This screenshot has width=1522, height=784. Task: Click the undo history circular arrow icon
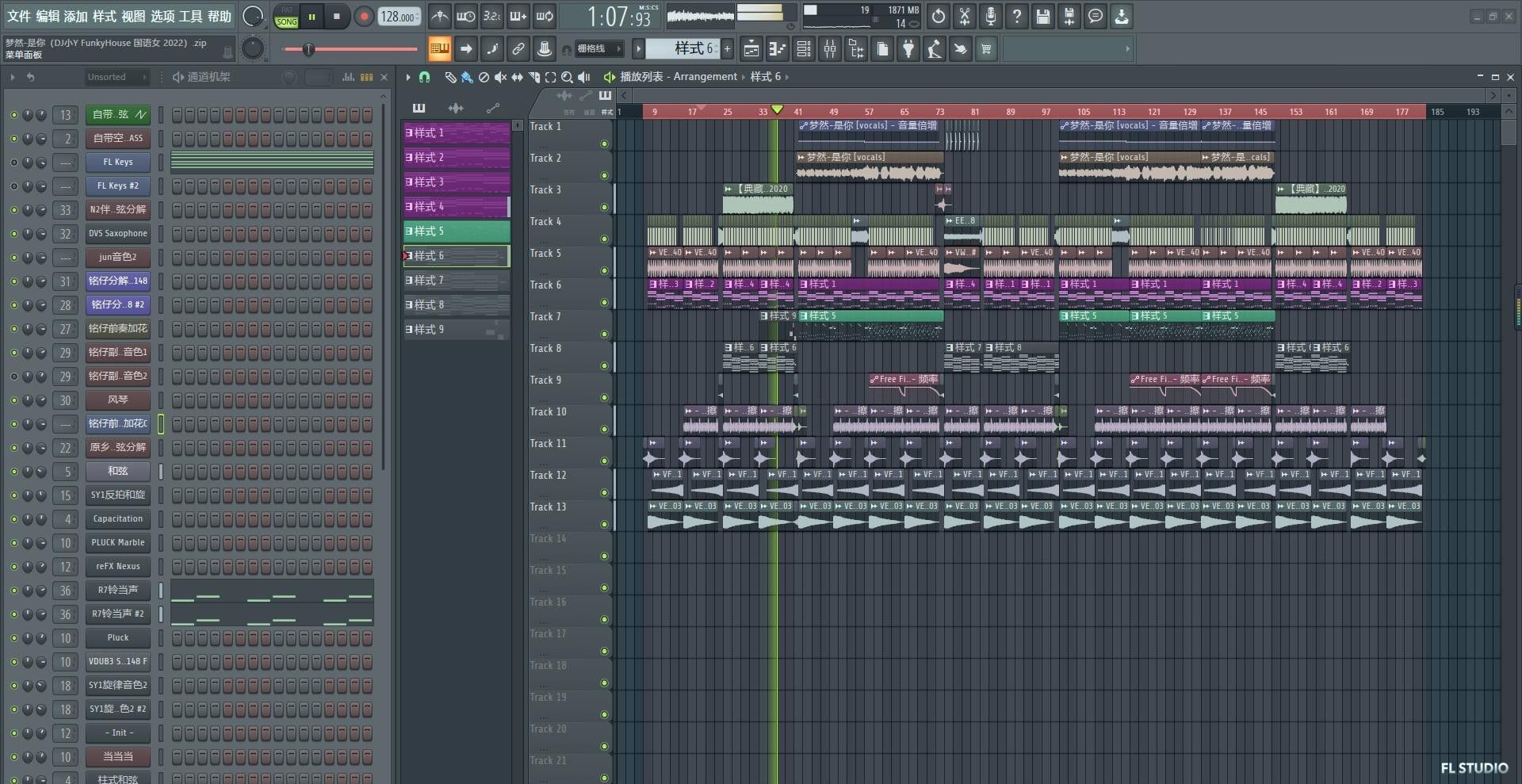pyautogui.click(x=939, y=16)
